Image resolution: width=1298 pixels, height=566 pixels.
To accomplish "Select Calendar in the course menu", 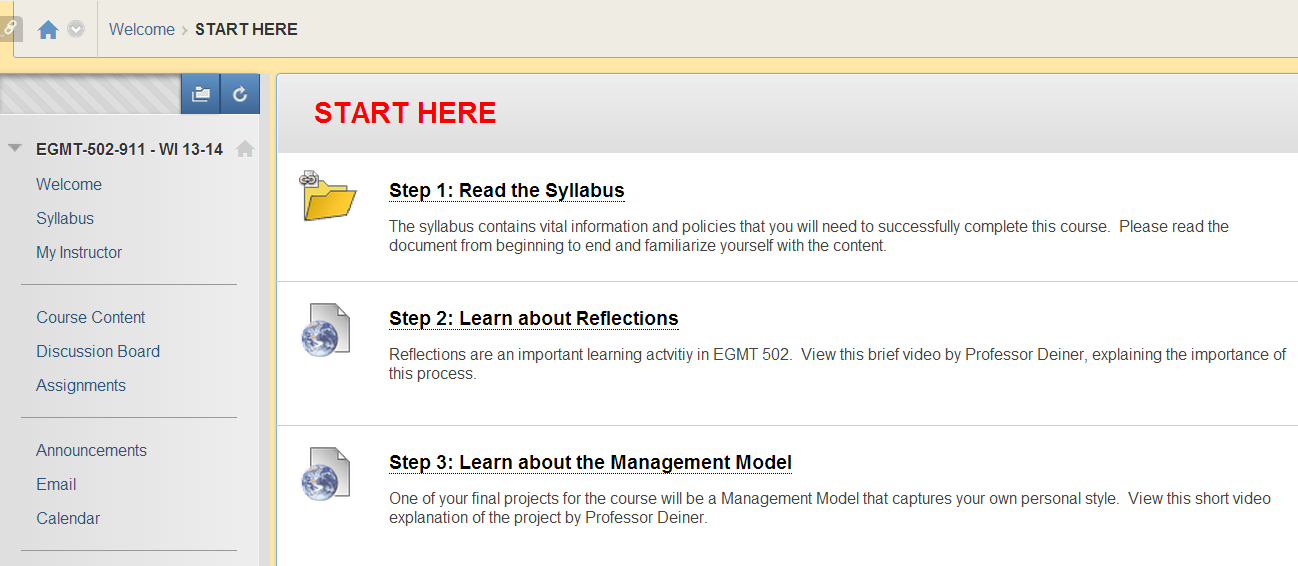I will tap(68, 518).
